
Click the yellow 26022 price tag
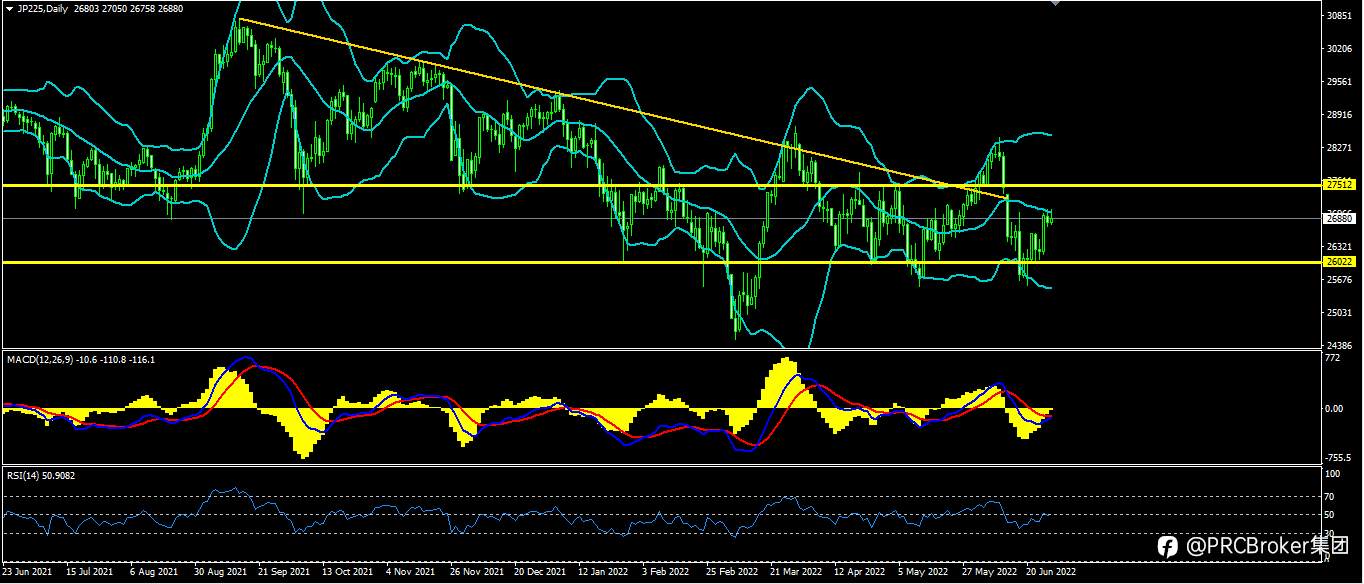1339,262
